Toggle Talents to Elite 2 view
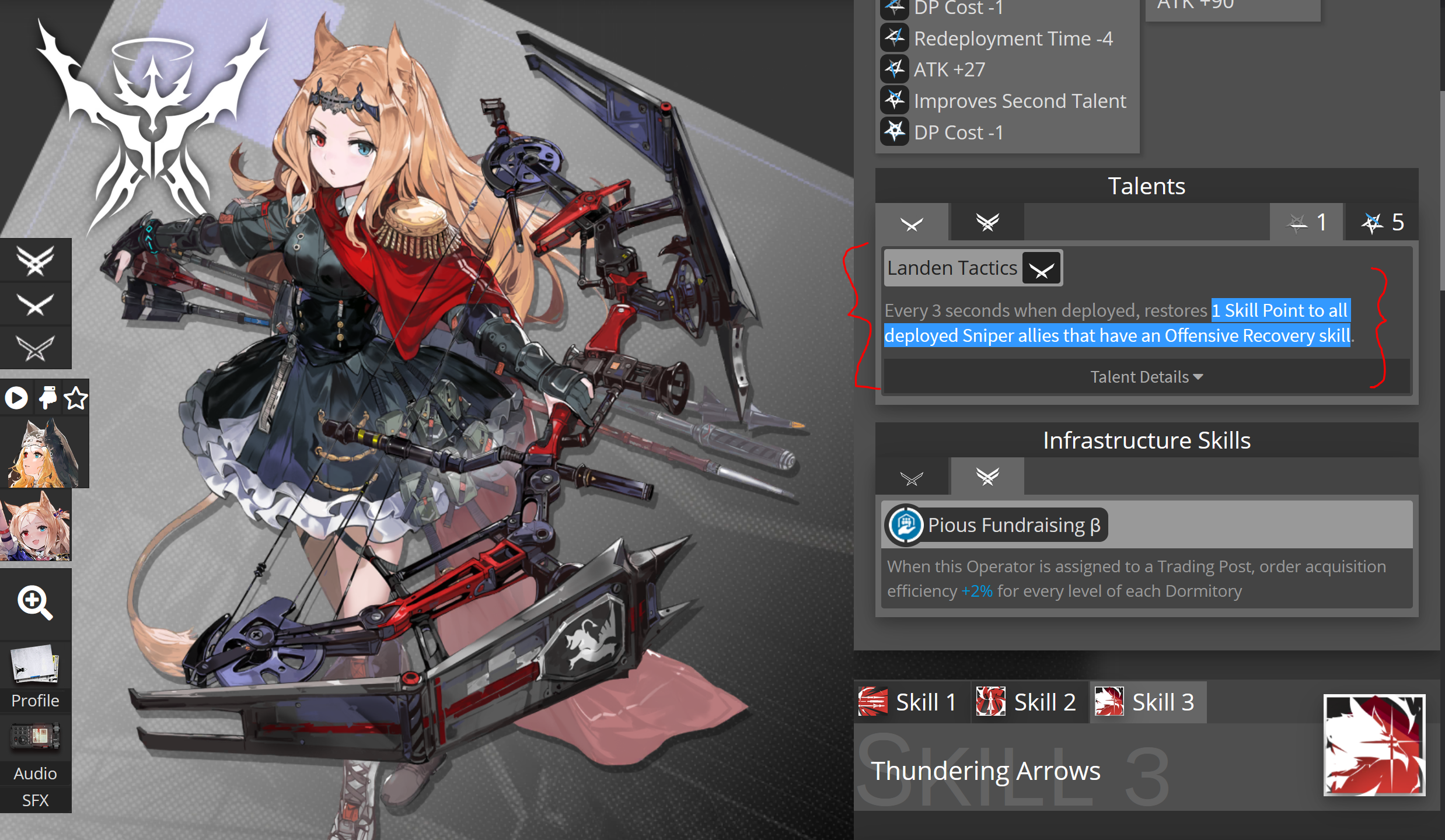 [987, 222]
